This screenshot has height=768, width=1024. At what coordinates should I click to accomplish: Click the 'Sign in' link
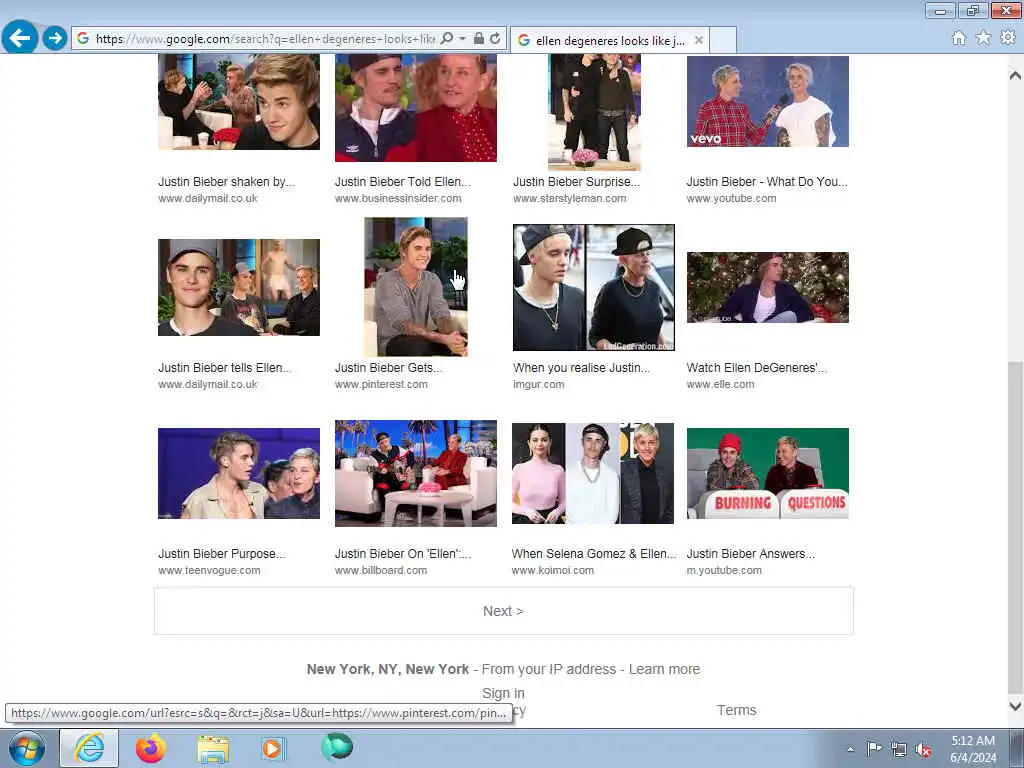[504, 694]
